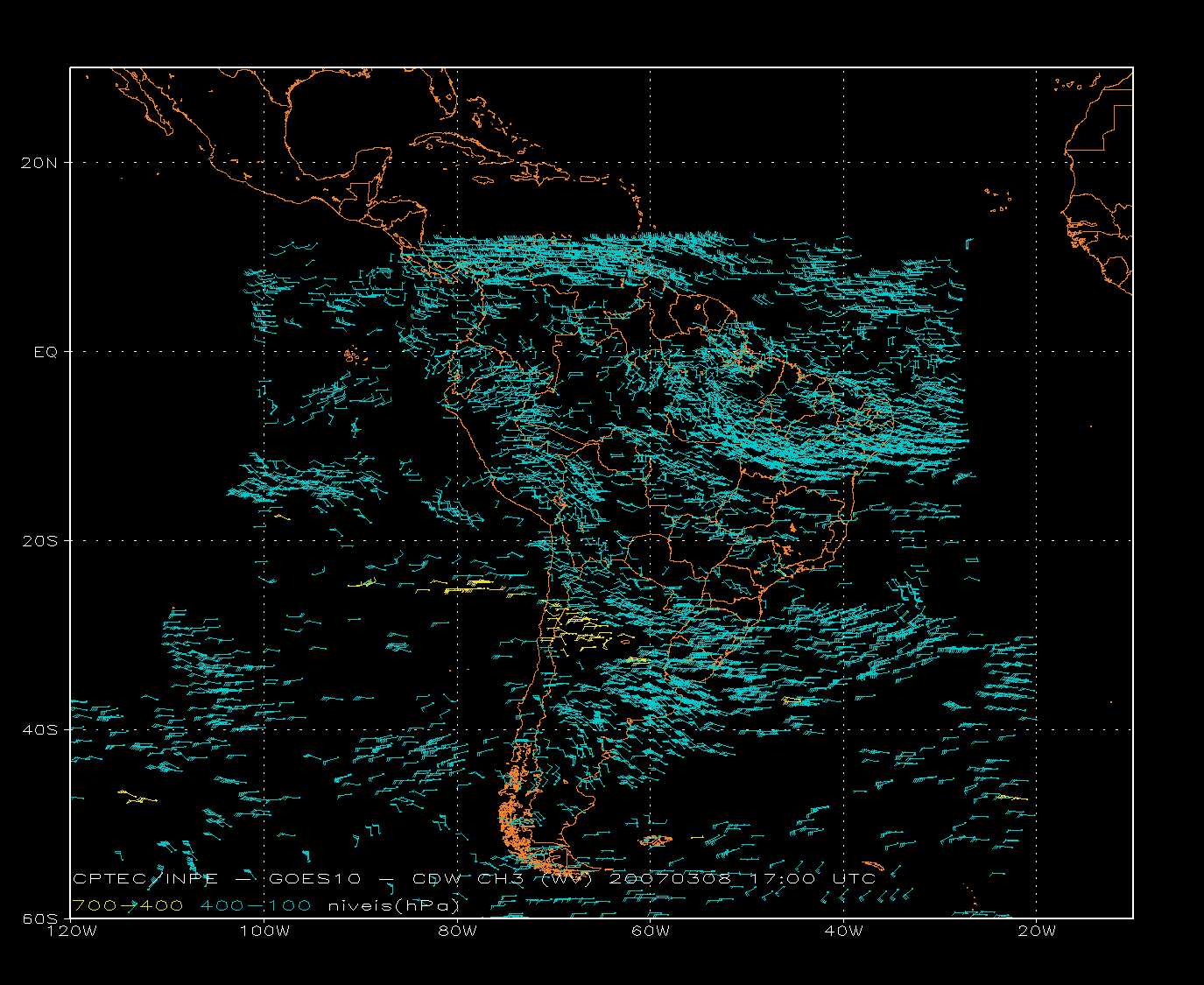This screenshot has width=1204, height=985.
Task: Click the 80W longitude label
Action: pyautogui.click(x=457, y=931)
